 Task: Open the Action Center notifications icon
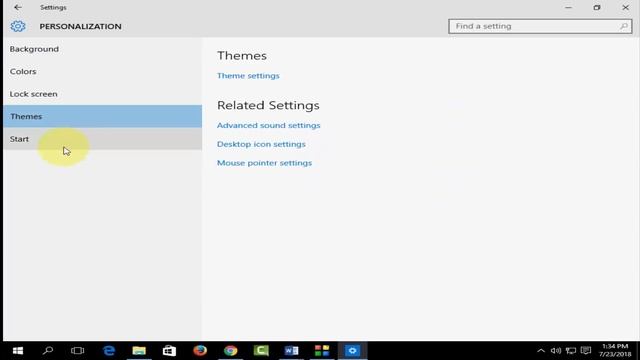(586, 351)
